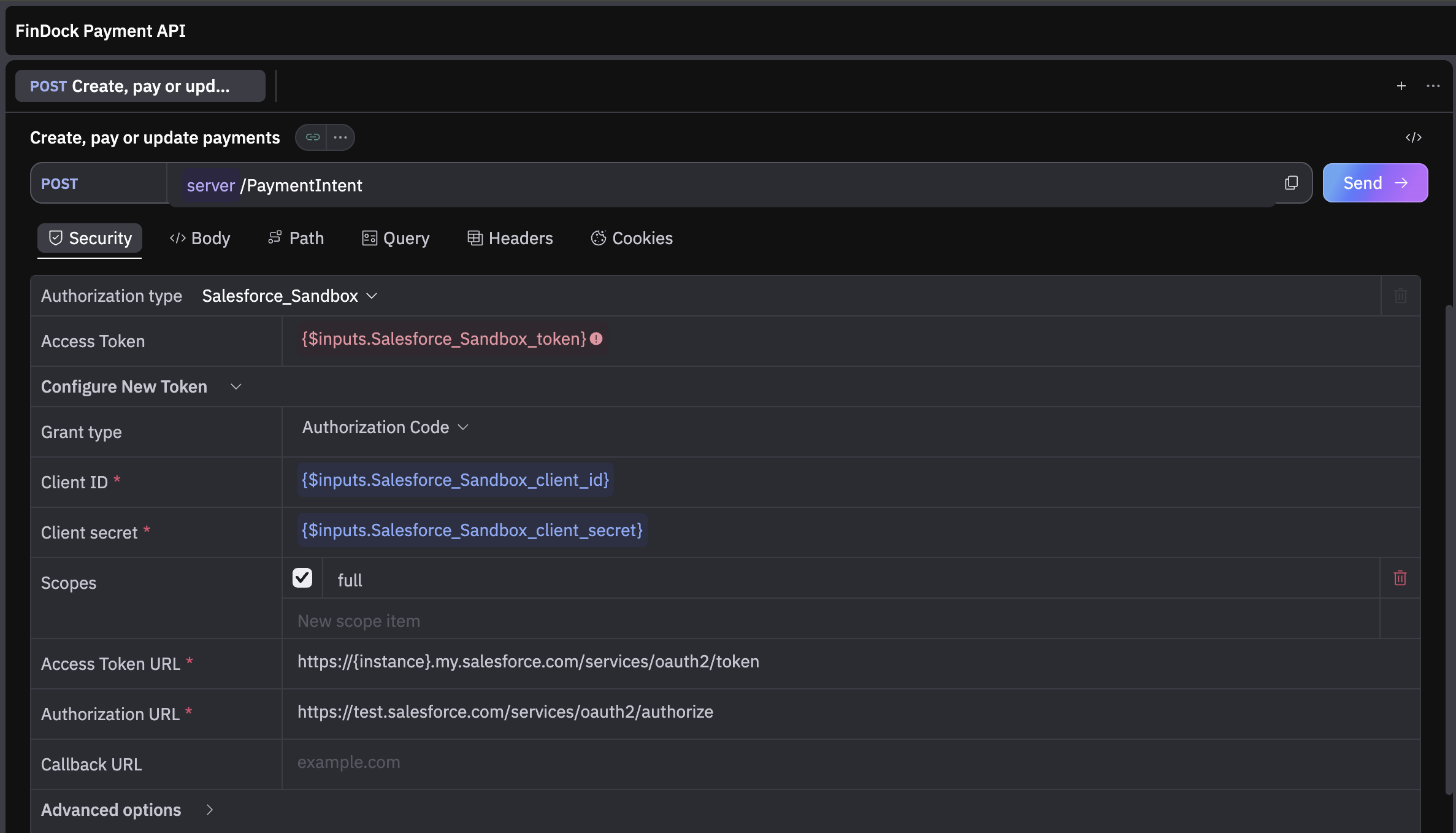Open the ellipsis menu beside request title
Screen dimensions: 1456x833
pyautogui.click(x=340, y=137)
